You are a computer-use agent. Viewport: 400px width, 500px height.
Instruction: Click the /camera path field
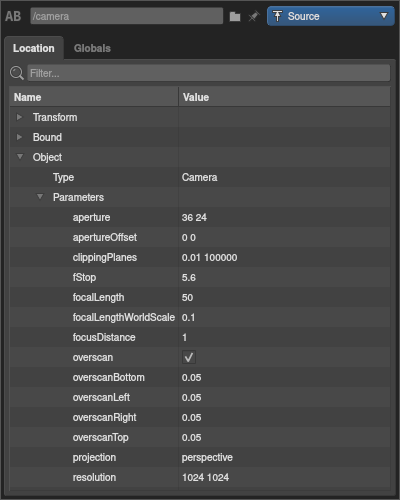click(127, 16)
